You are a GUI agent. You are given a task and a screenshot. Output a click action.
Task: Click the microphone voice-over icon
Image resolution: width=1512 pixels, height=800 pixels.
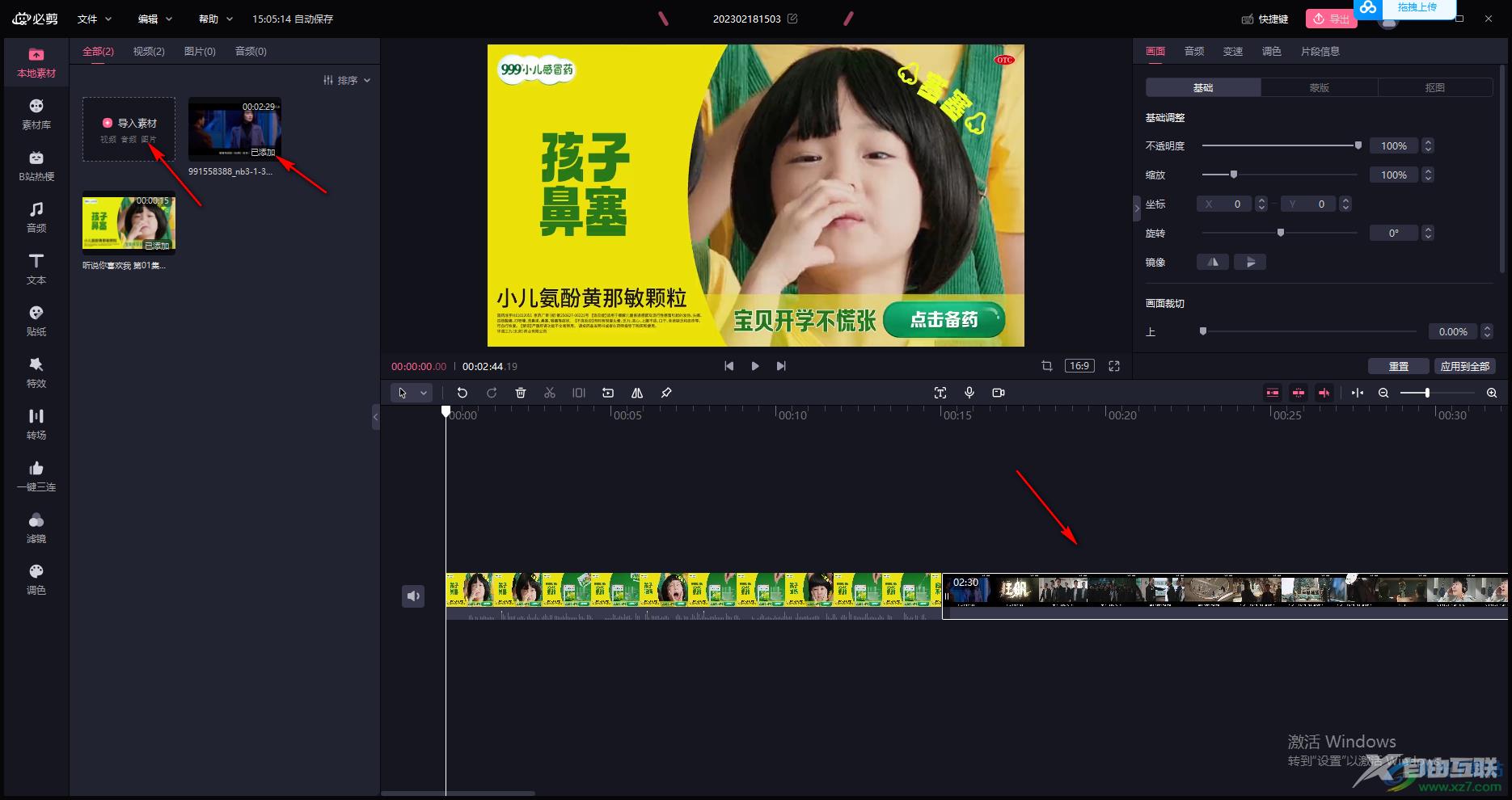[969, 393]
